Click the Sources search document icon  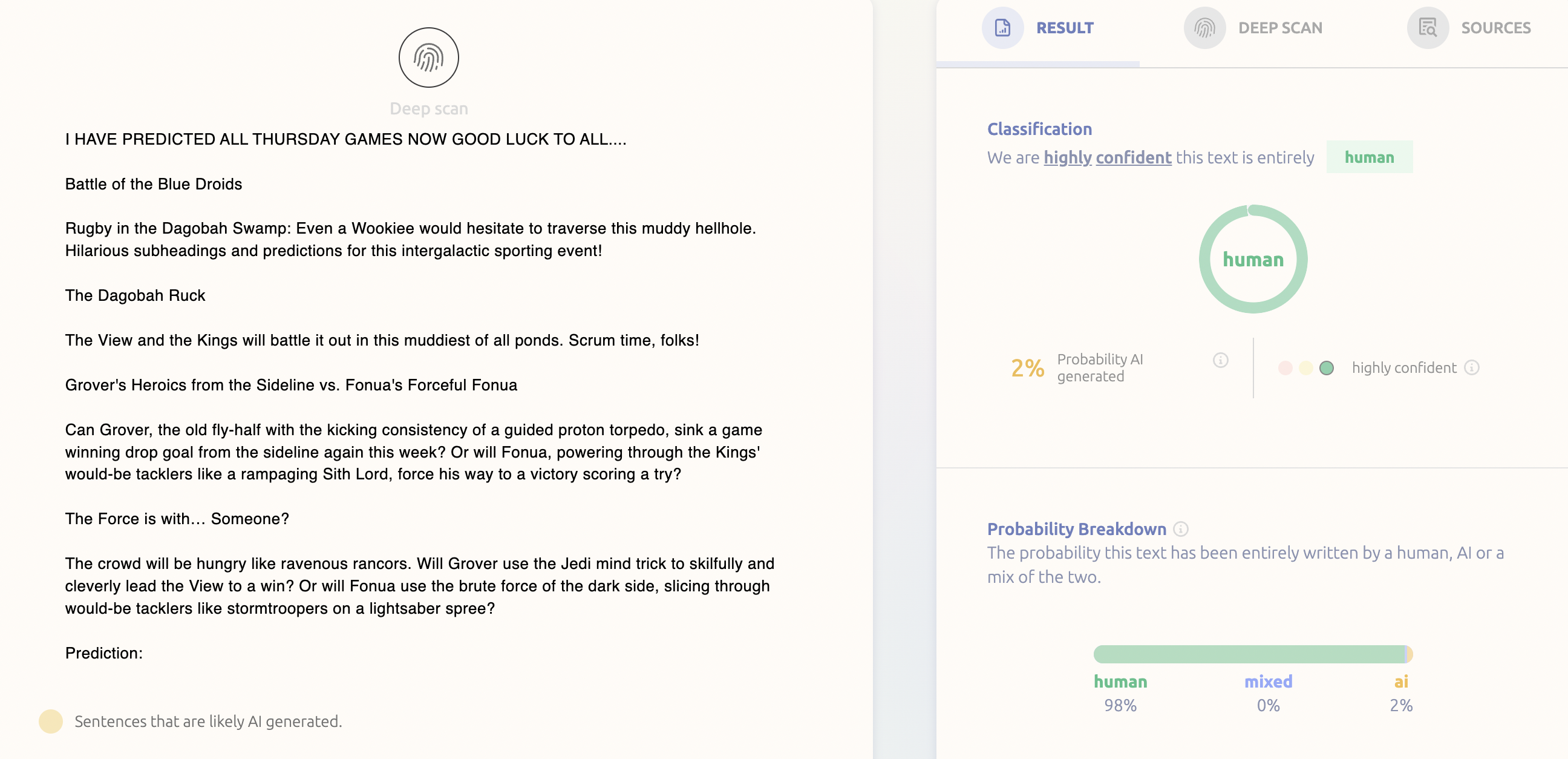(1428, 28)
